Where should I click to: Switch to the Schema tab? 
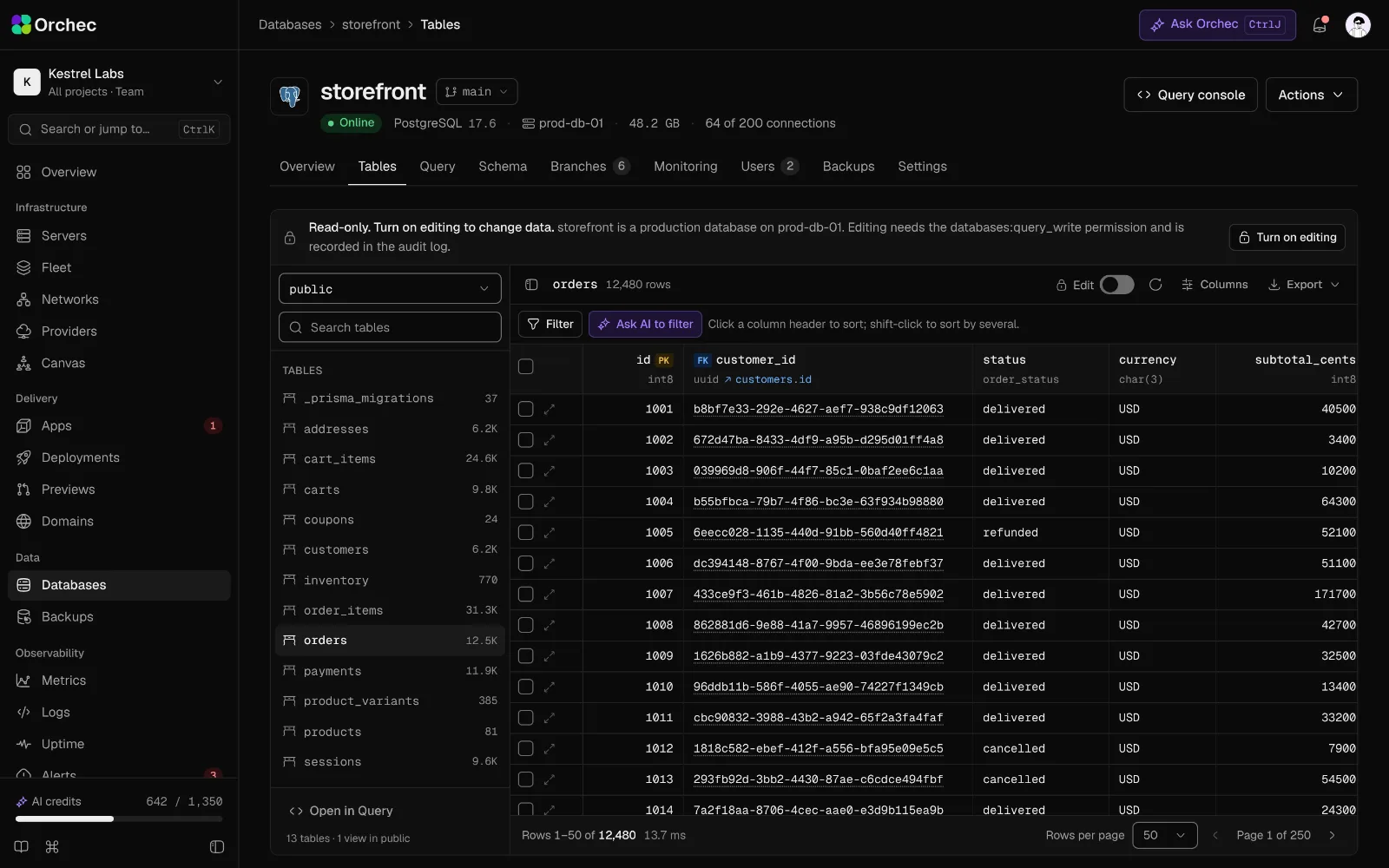503,167
